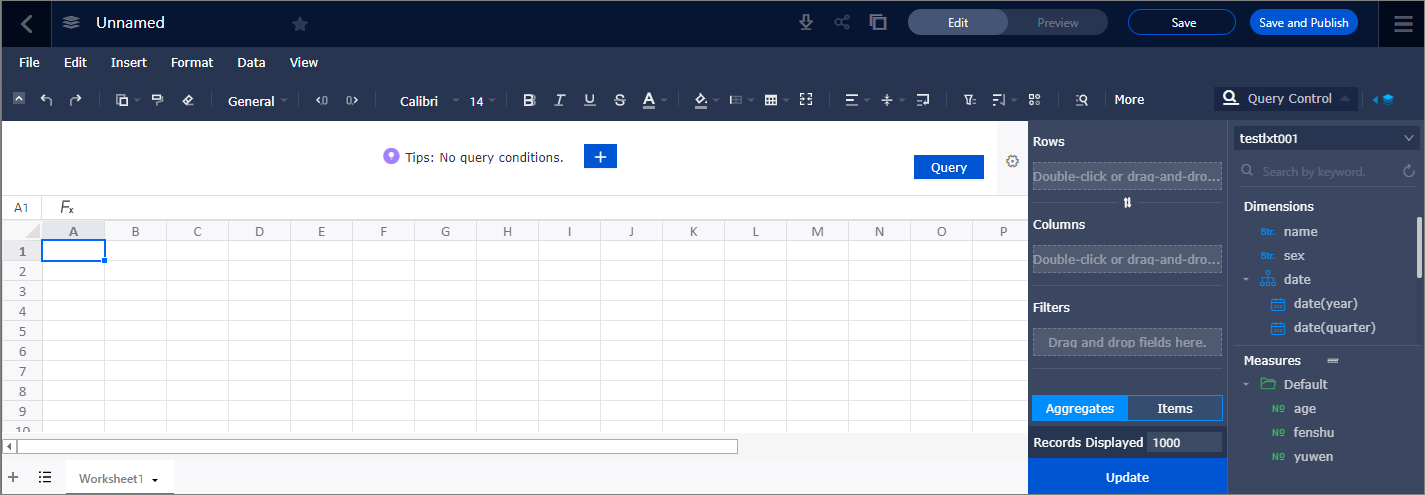The image size is (1425, 495).
Task: Click the sort icon in toolbar
Action: [x=998, y=100]
